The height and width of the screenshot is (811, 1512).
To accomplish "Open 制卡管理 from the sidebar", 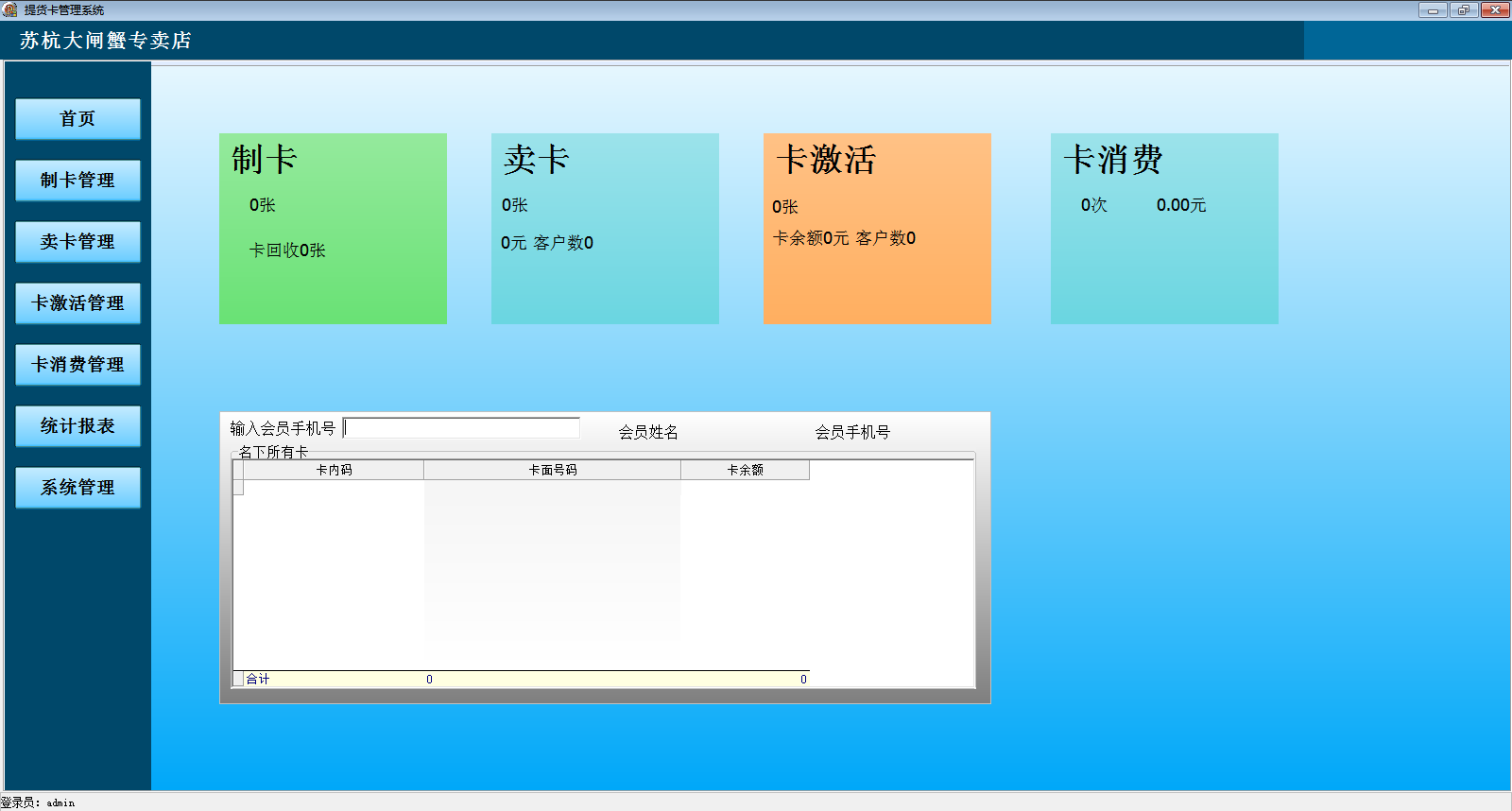I will coord(77,181).
